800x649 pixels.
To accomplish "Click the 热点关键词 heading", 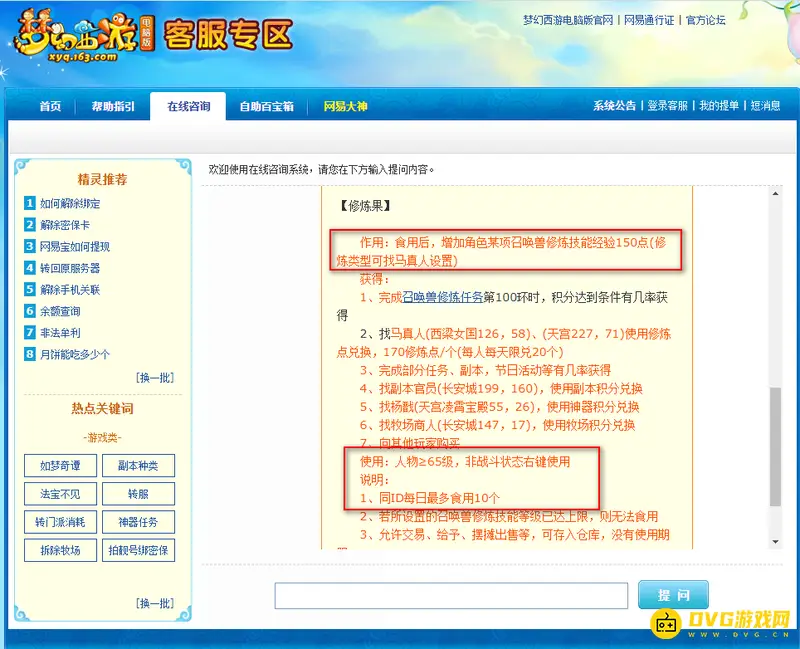I will 102,408.
